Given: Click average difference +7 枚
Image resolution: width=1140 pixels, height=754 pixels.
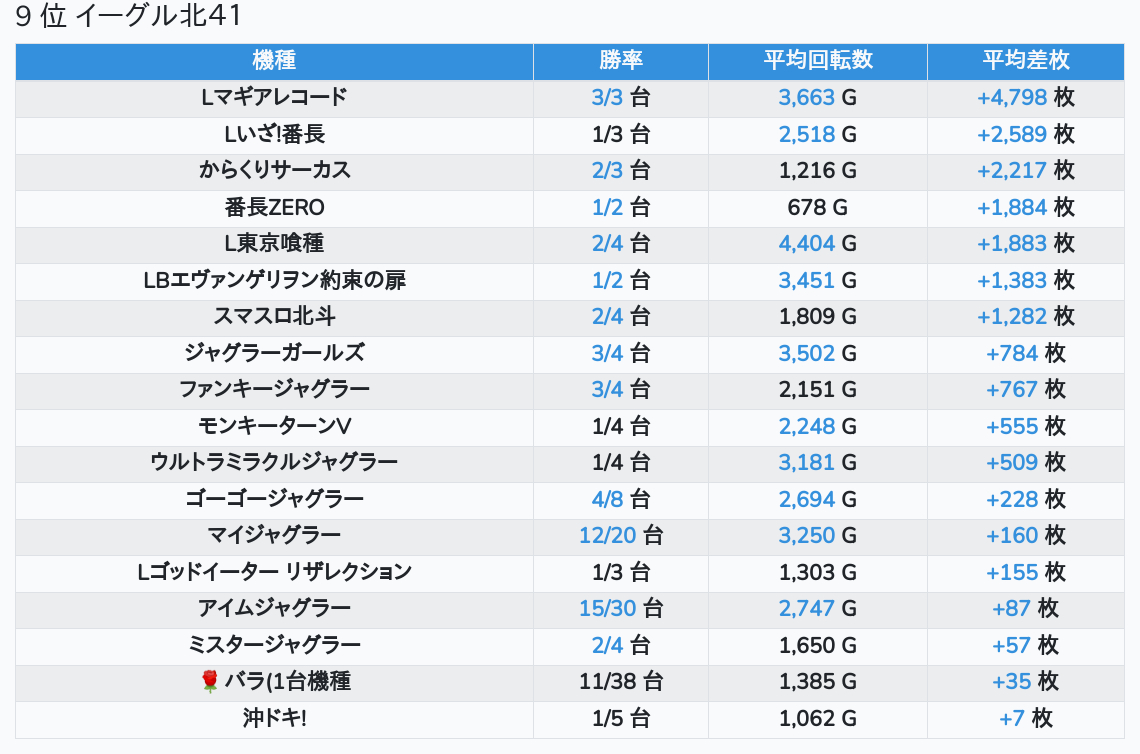Looking at the screenshot, I should coord(1026,718).
